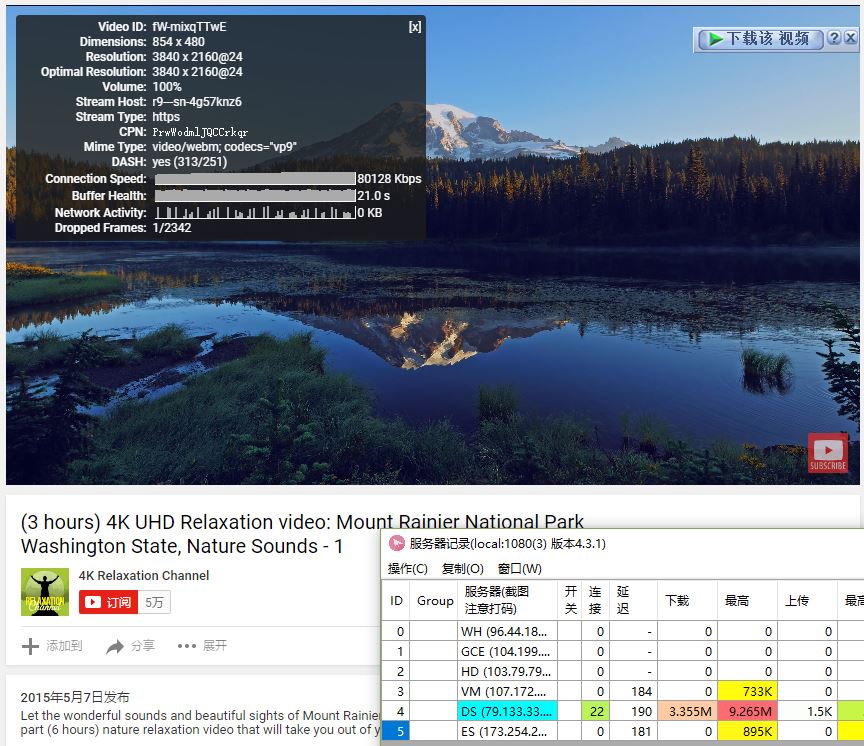This screenshot has height=746, width=864.
Task: Close the video stats overlay
Action: point(414,27)
